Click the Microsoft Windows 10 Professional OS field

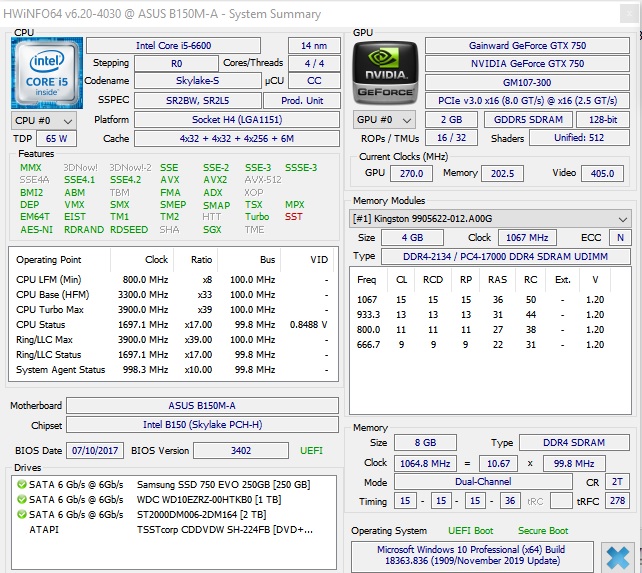click(472, 555)
